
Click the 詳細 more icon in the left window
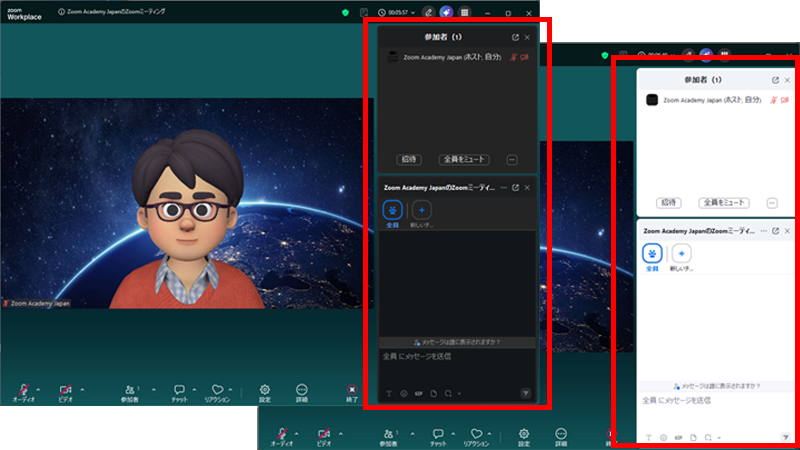coord(302,390)
